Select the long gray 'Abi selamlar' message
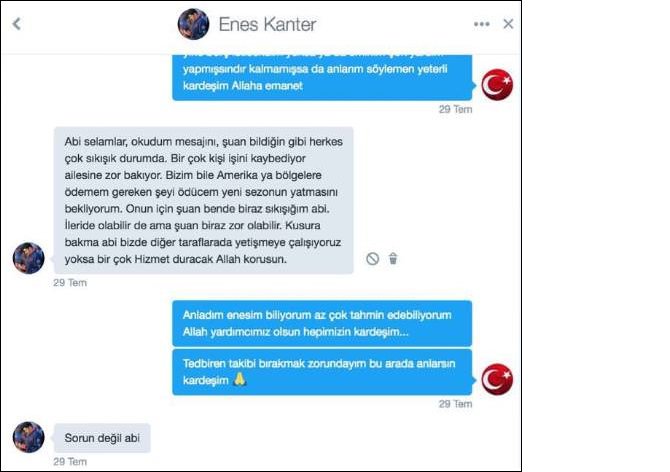Image resolution: width=670 pixels, height=472 pixels. click(x=203, y=200)
